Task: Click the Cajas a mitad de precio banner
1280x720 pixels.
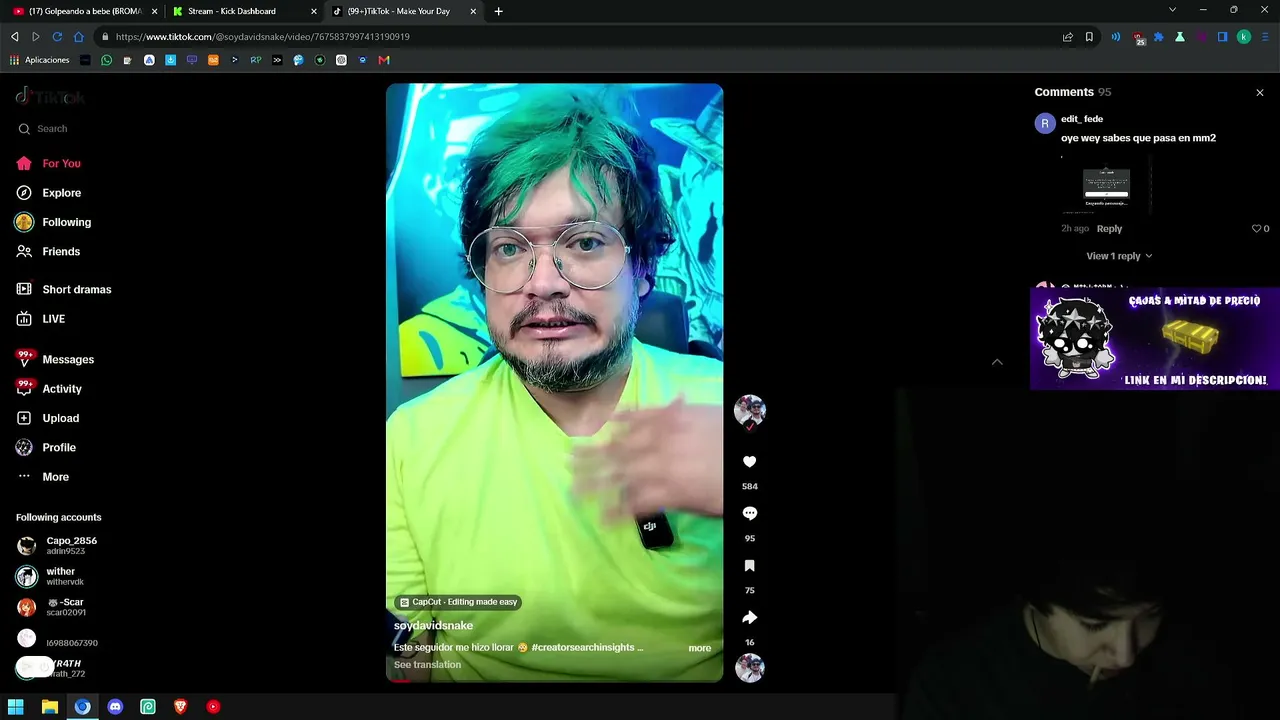Action: click(1155, 339)
